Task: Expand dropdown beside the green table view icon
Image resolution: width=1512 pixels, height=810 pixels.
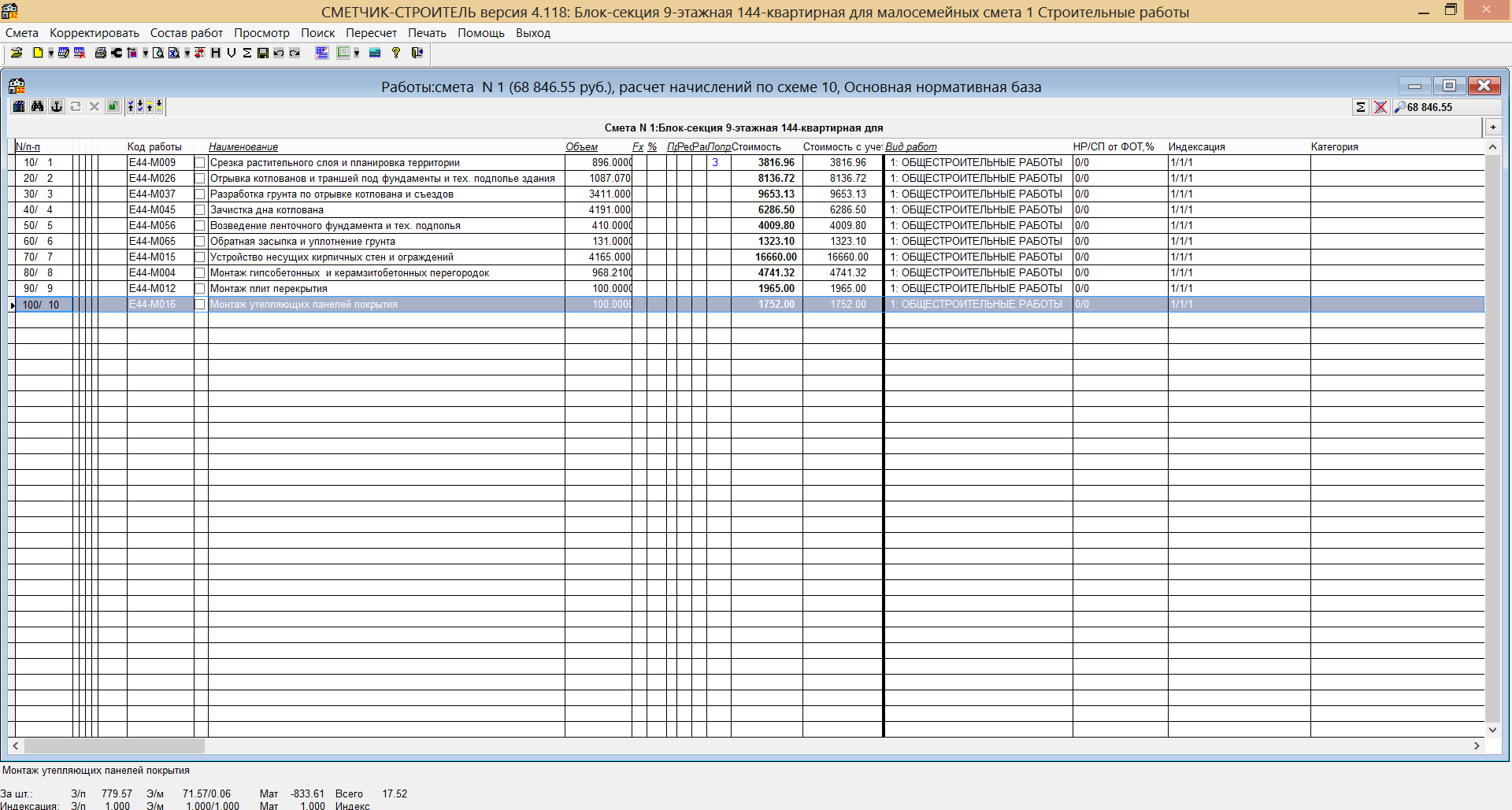Action: click(357, 53)
